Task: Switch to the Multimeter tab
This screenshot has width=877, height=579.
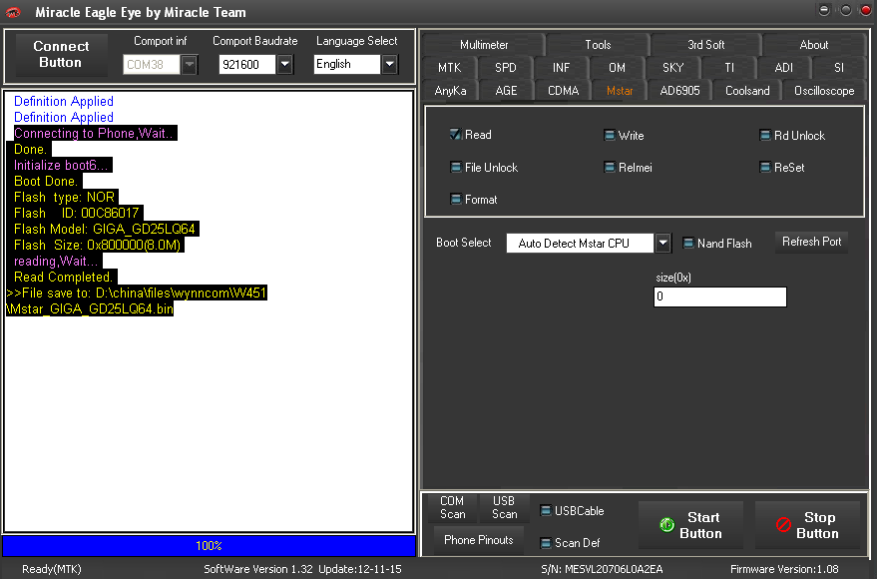Action: [x=484, y=45]
